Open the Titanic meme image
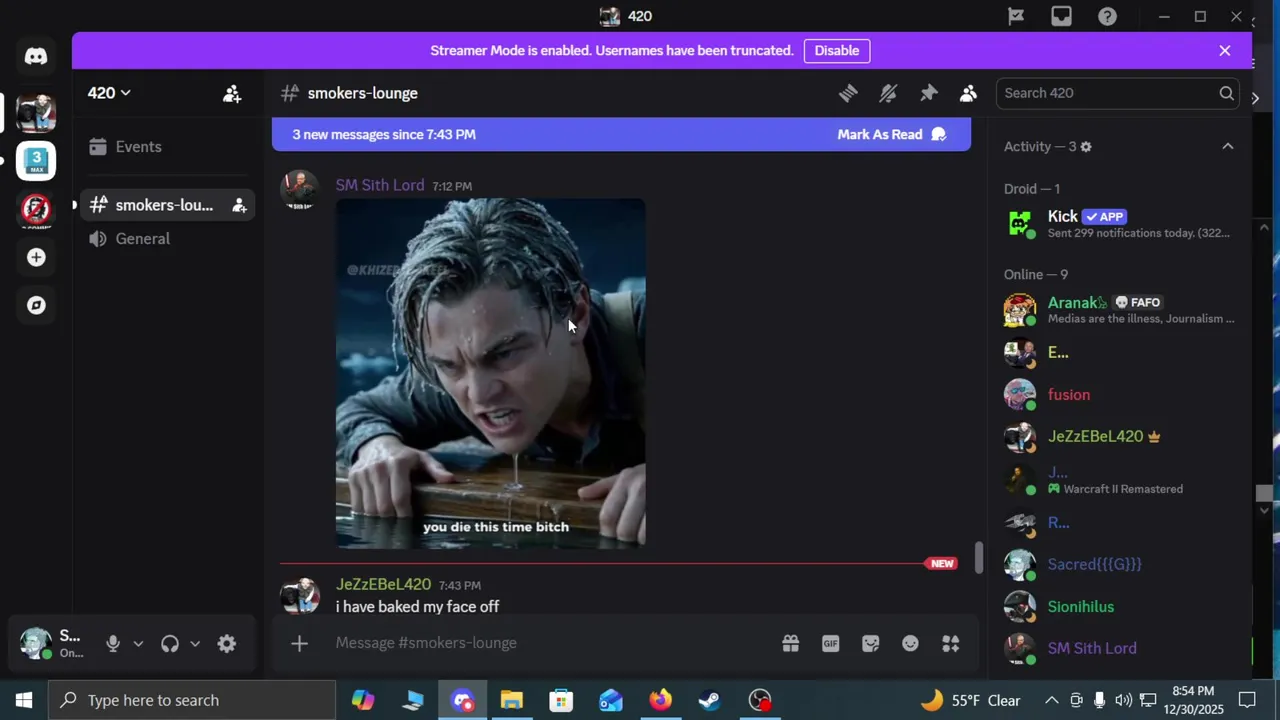 point(491,373)
